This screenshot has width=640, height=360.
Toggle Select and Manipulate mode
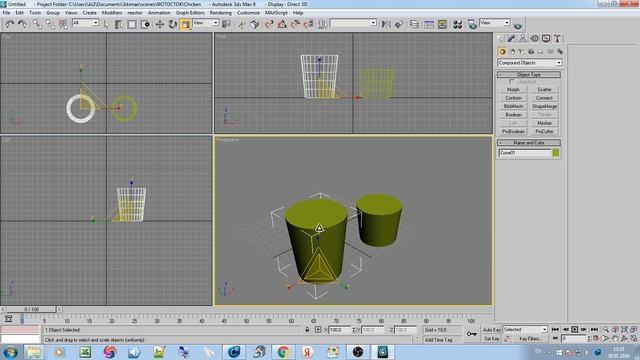click(241, 24)
